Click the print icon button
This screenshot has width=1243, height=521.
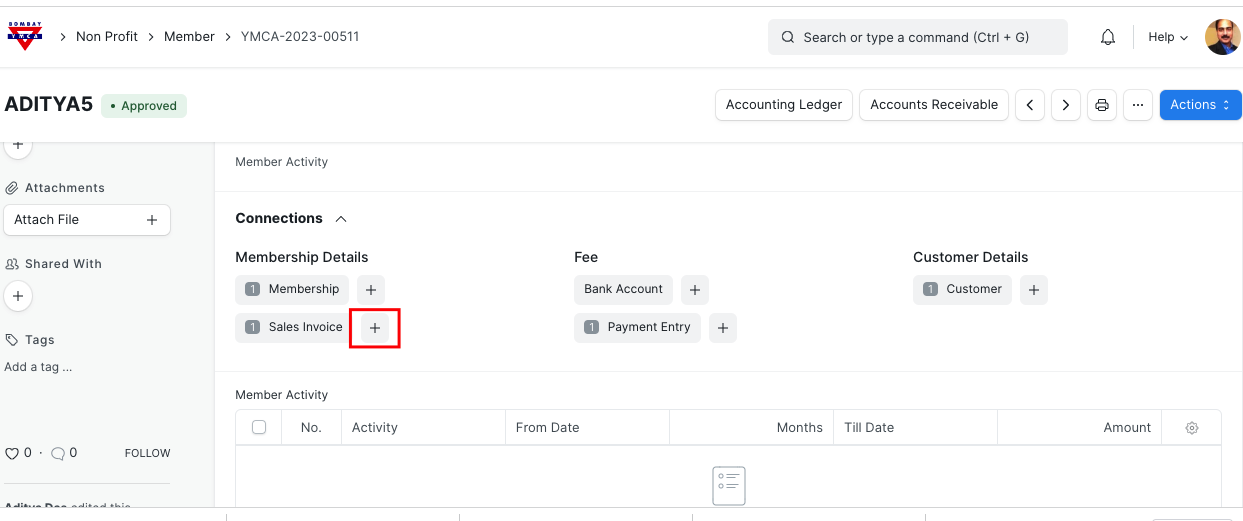coord(1102,105)
